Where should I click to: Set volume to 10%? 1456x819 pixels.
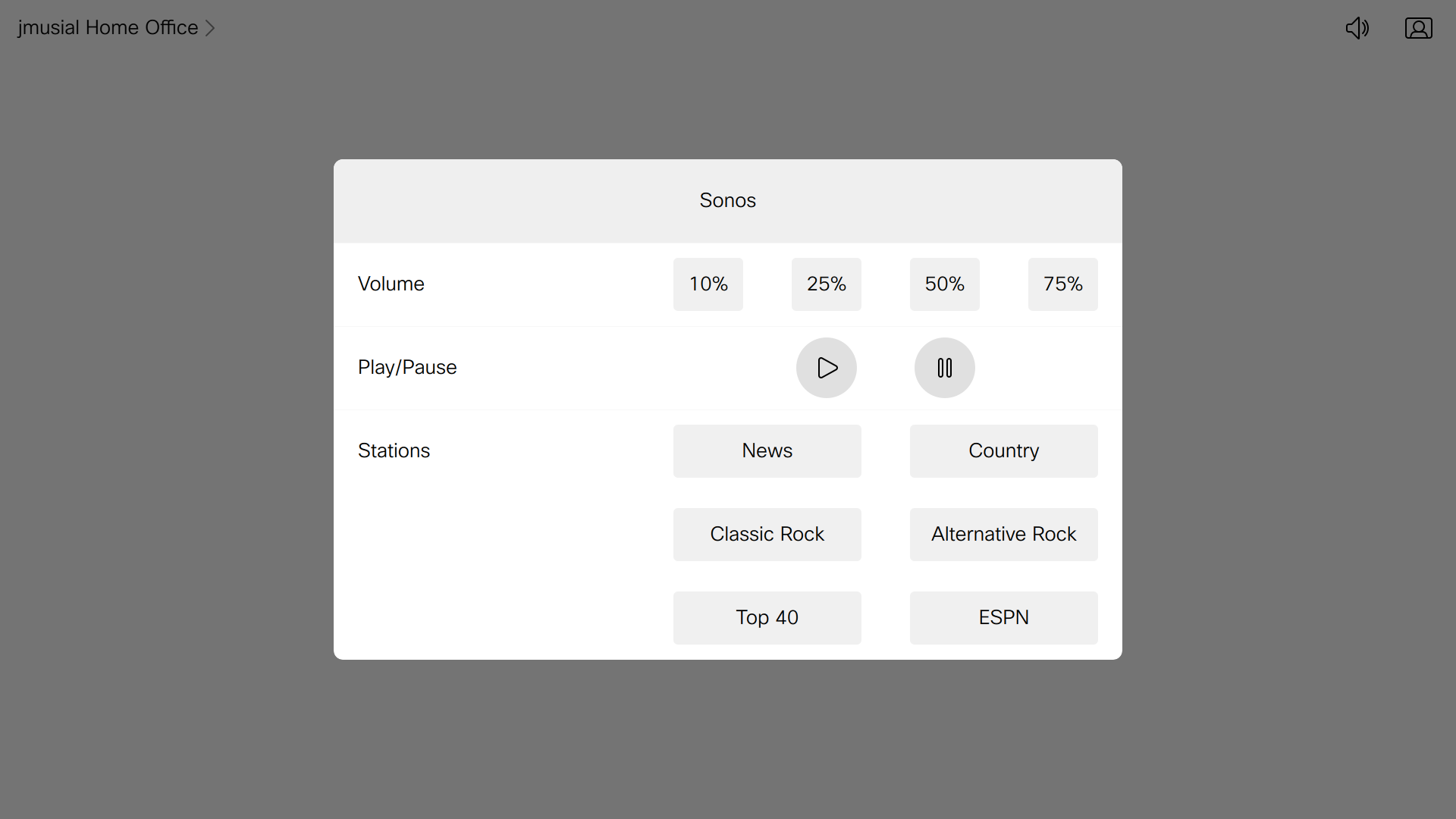point(708,284)
